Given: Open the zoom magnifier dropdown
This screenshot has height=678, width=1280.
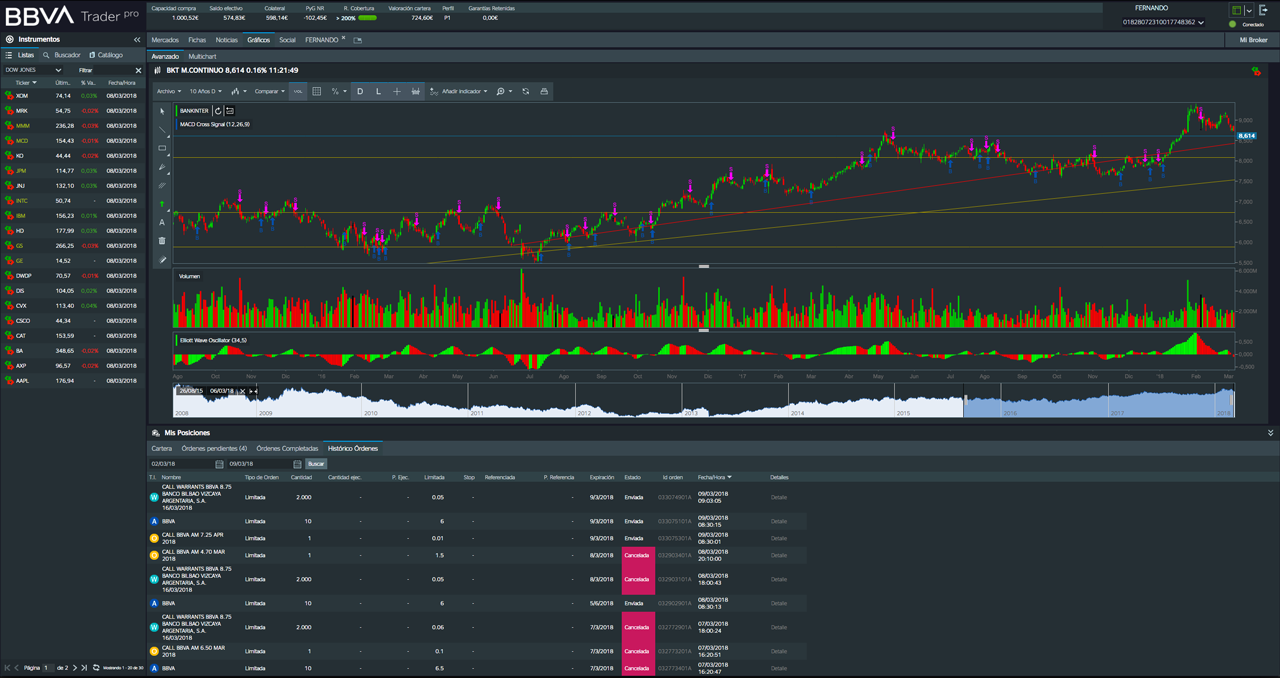Looking at the screenshot, I should (x=504, y=91).
